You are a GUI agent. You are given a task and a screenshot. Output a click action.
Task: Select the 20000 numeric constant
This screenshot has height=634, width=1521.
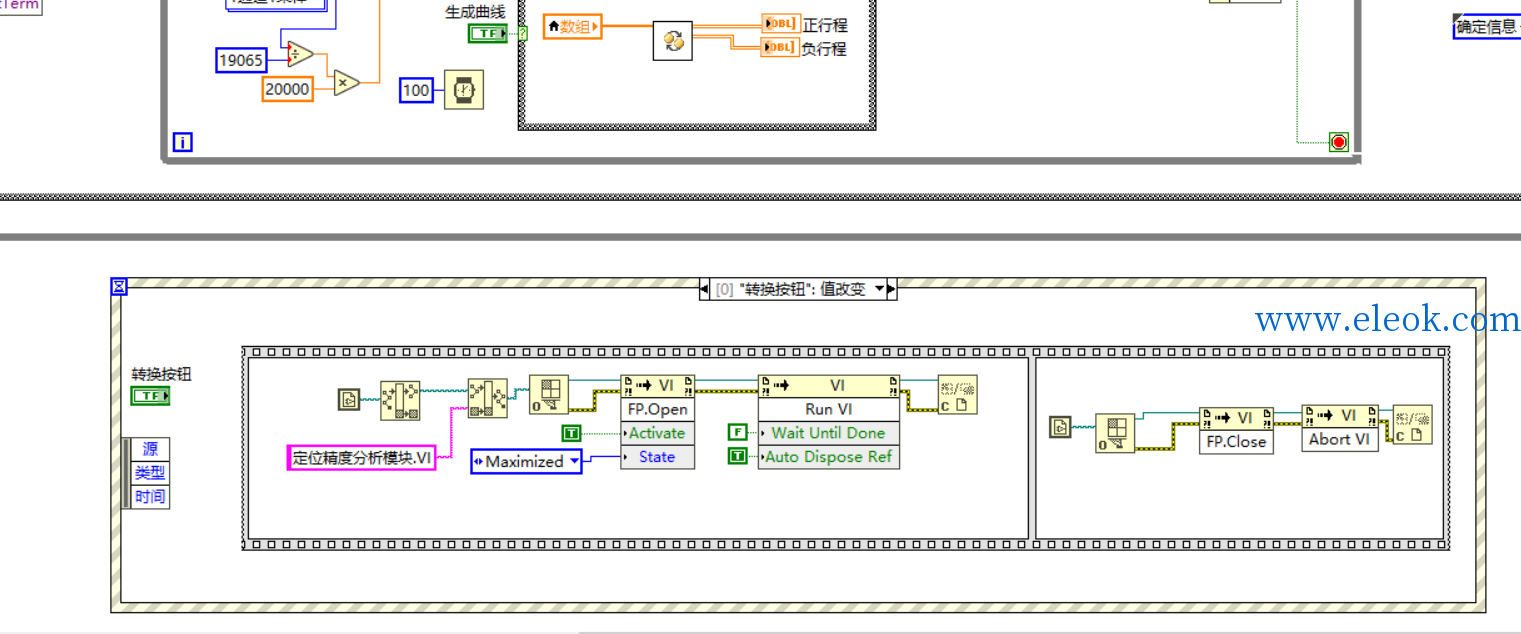click(287, 89)
